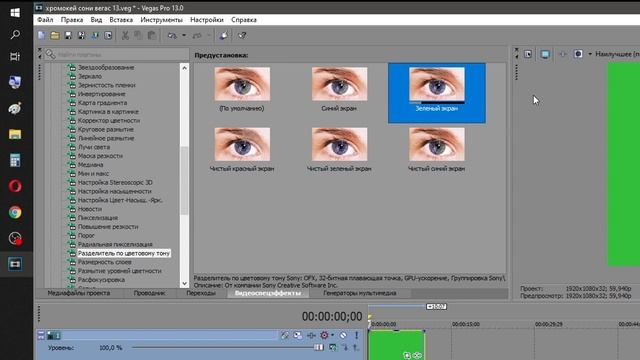
Task: Click the track motion icon on video track
Action: (298, 336)
